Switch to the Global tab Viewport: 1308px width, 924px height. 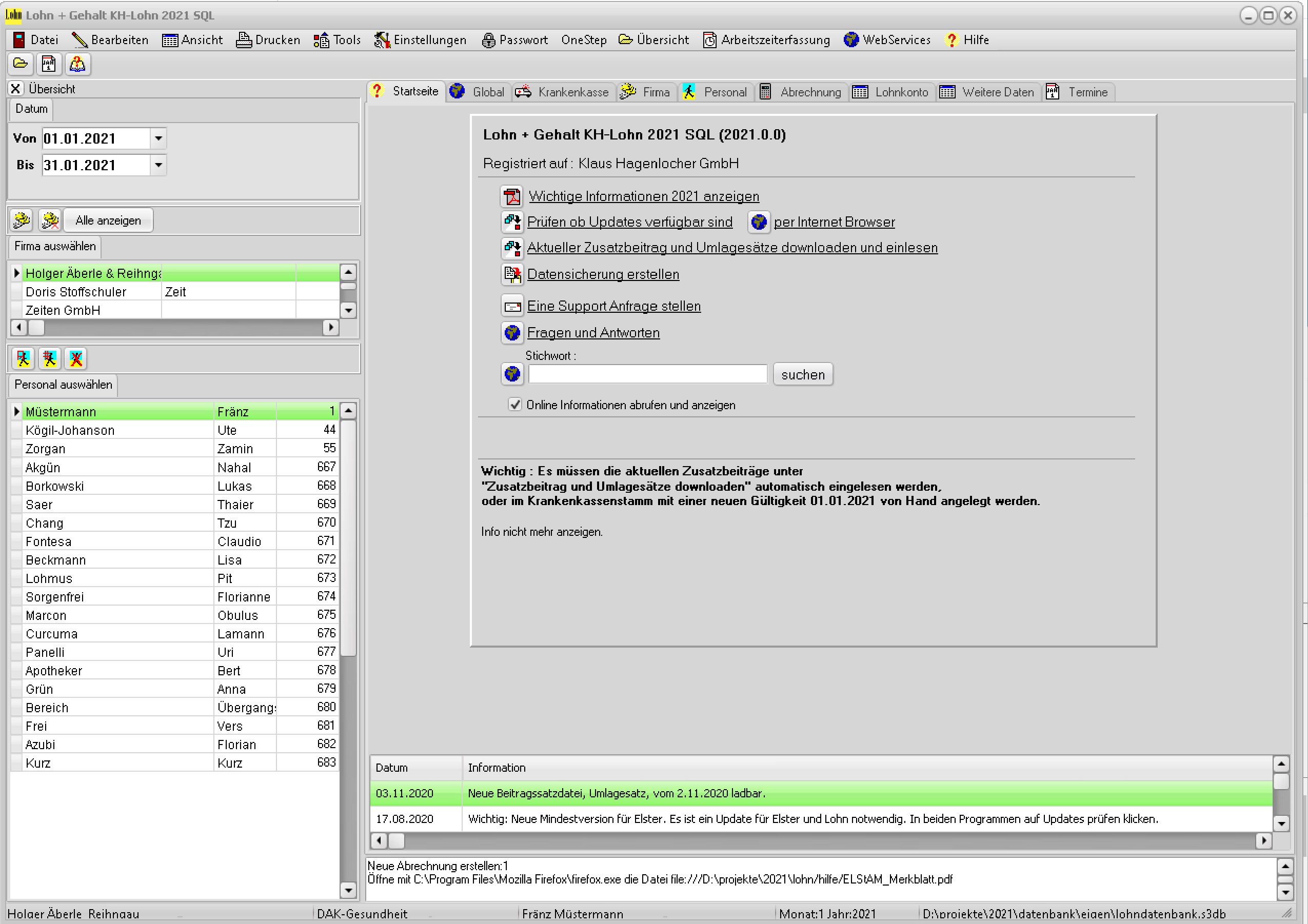[478, 92]
